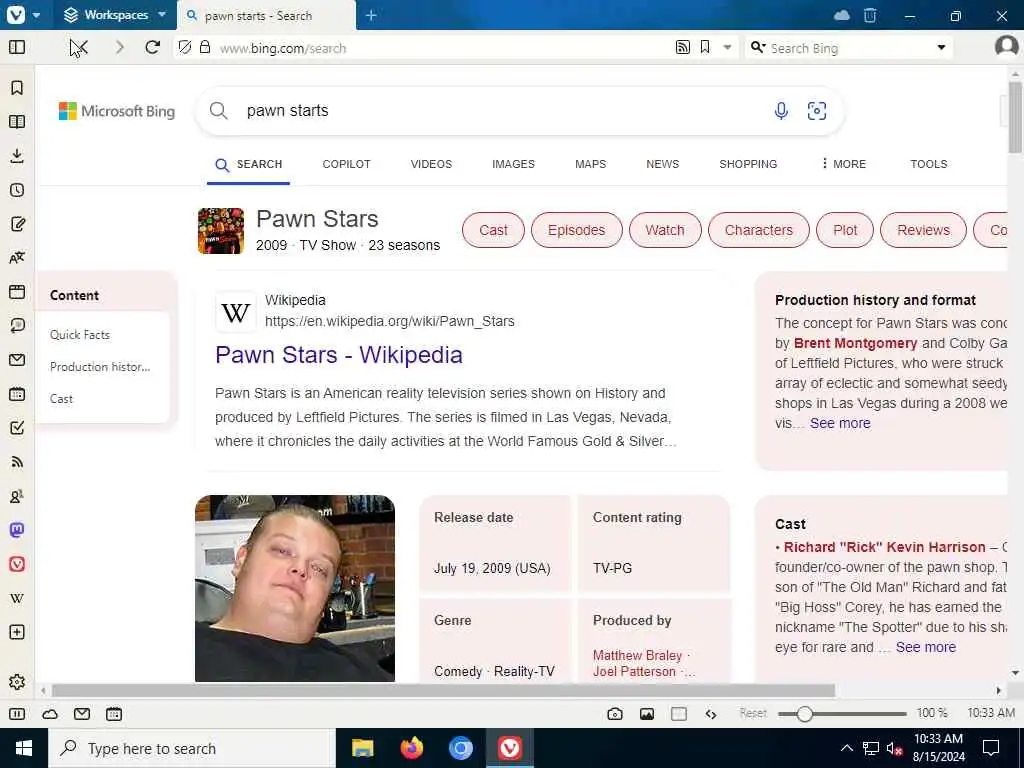Viewport: 1024px width, 768px height.
Task: Switch to the Images tab
Action: (x=513, y=164)
